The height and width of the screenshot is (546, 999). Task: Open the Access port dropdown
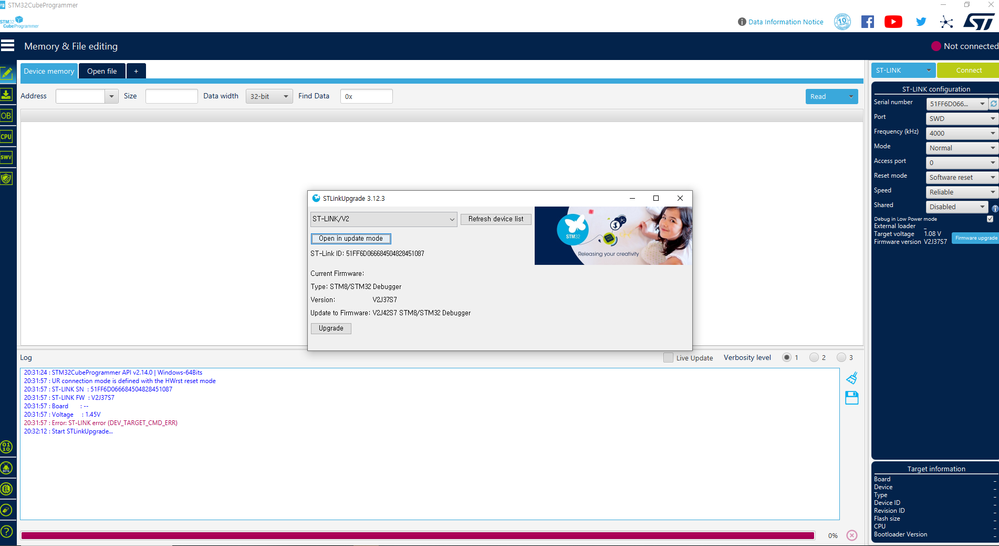pyautogui.click(x=962, y=162)
